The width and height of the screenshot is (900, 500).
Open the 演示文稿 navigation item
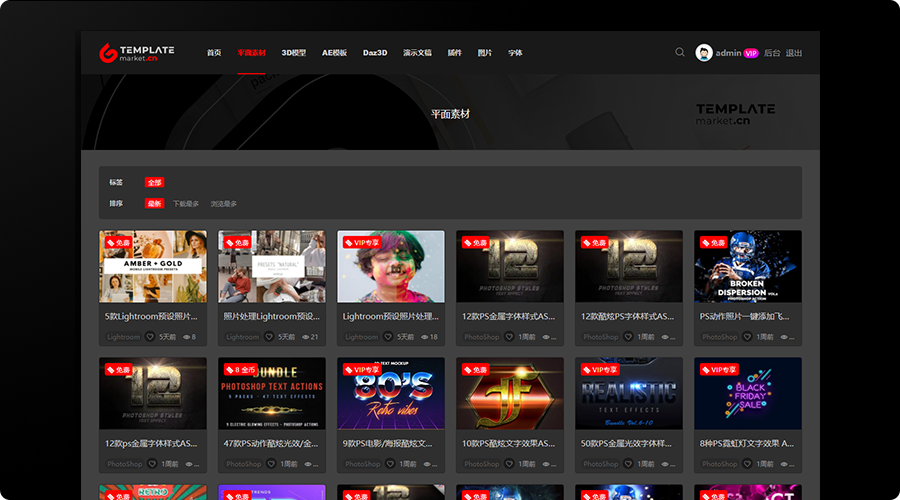417,53
